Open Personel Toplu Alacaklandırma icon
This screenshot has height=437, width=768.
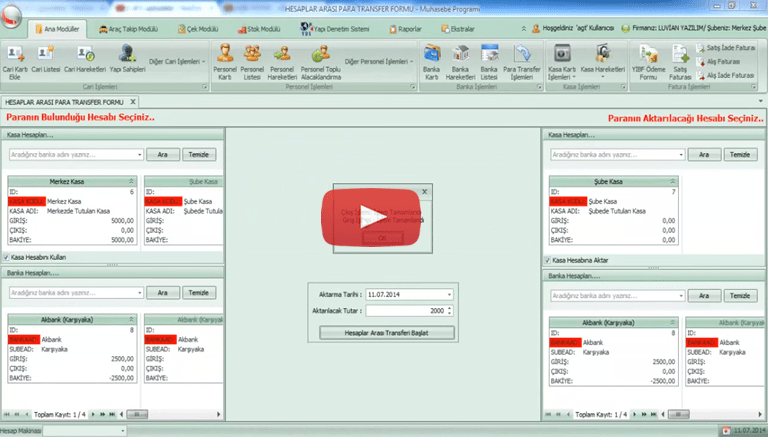click(x=321, y=58)
